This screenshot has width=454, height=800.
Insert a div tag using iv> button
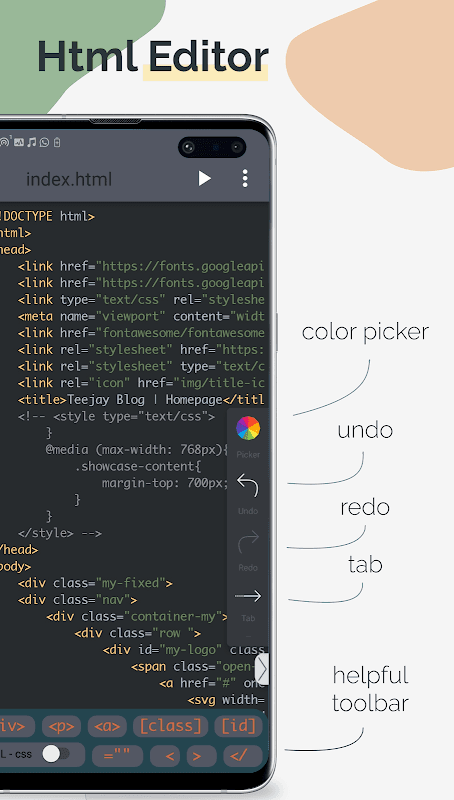[15, 726]
